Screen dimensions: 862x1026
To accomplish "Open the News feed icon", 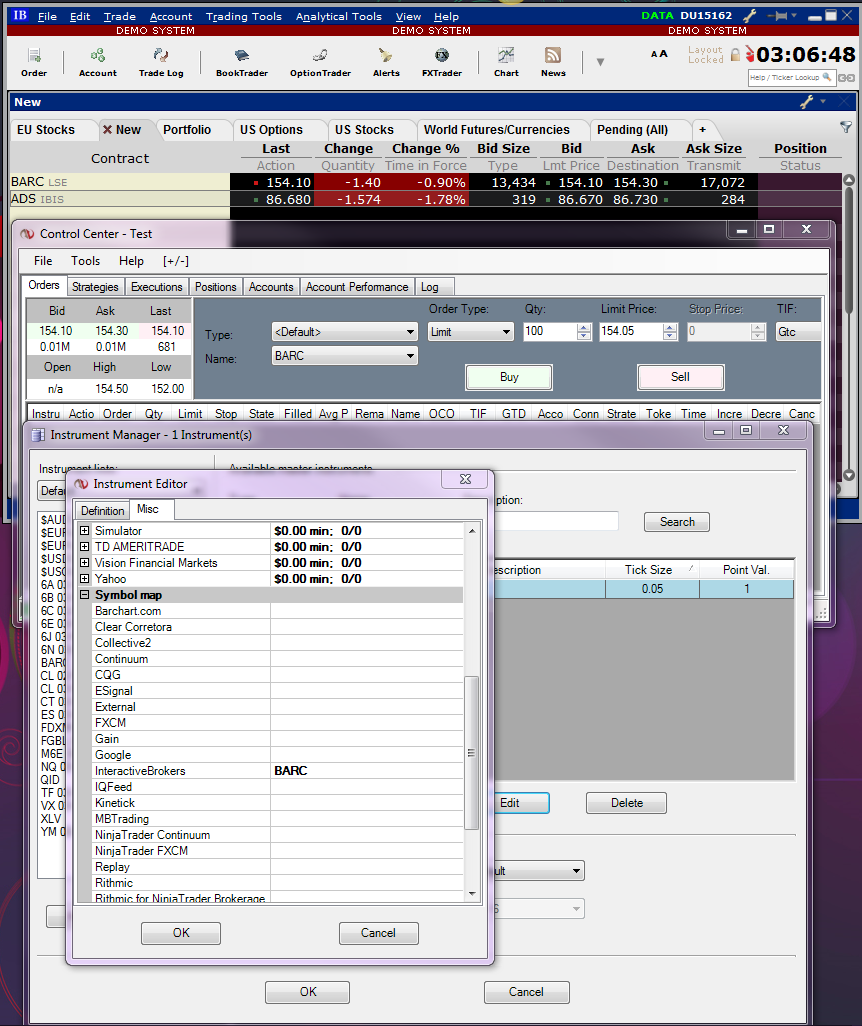I will tap(553, 62).
